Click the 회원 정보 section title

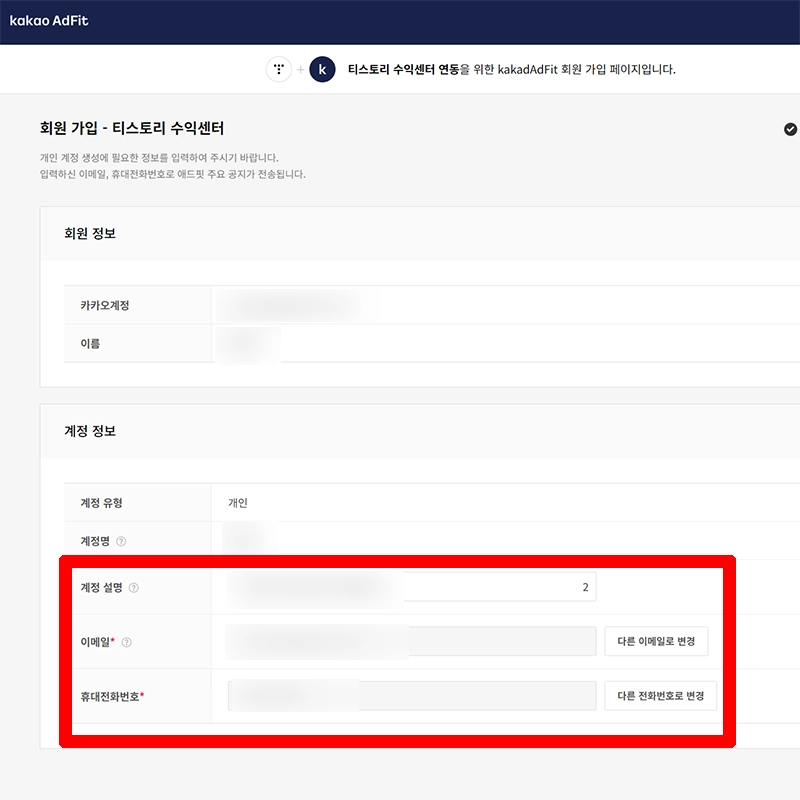pos(90,234)
